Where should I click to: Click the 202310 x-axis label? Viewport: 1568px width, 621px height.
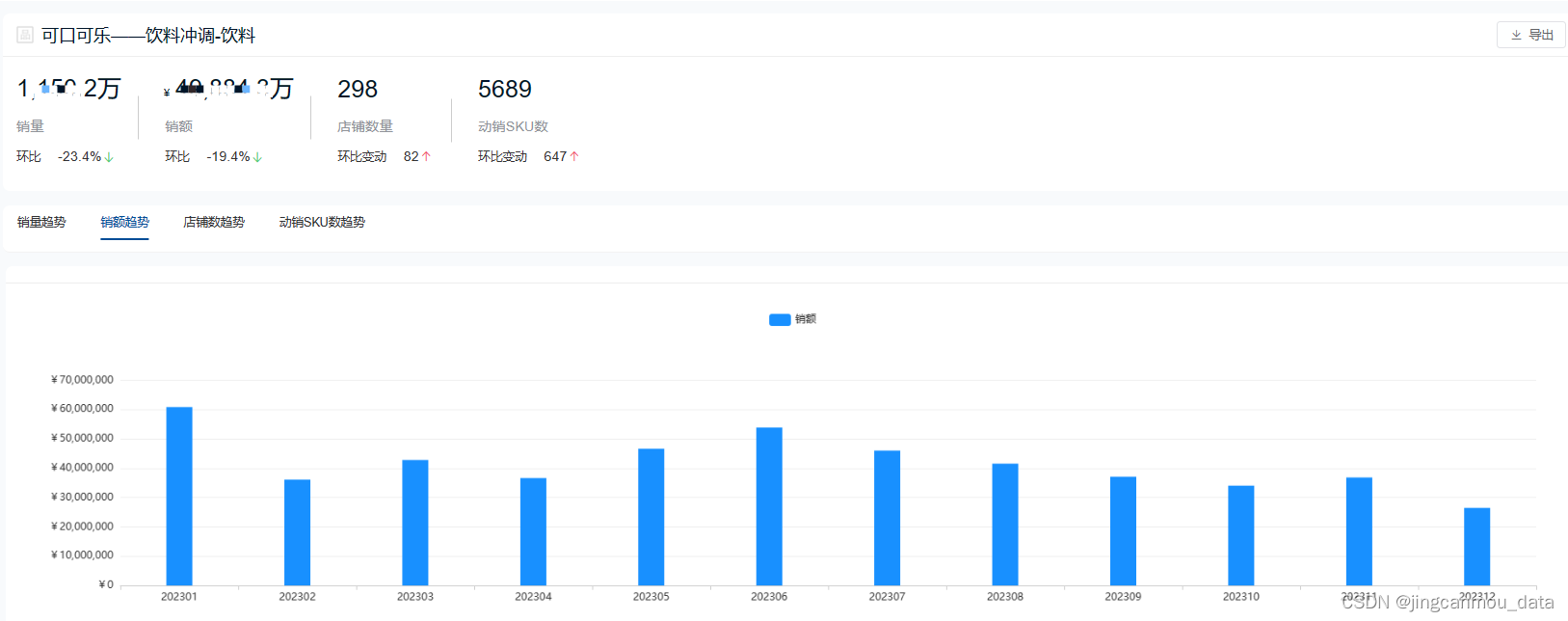[x=1241, y=597]
